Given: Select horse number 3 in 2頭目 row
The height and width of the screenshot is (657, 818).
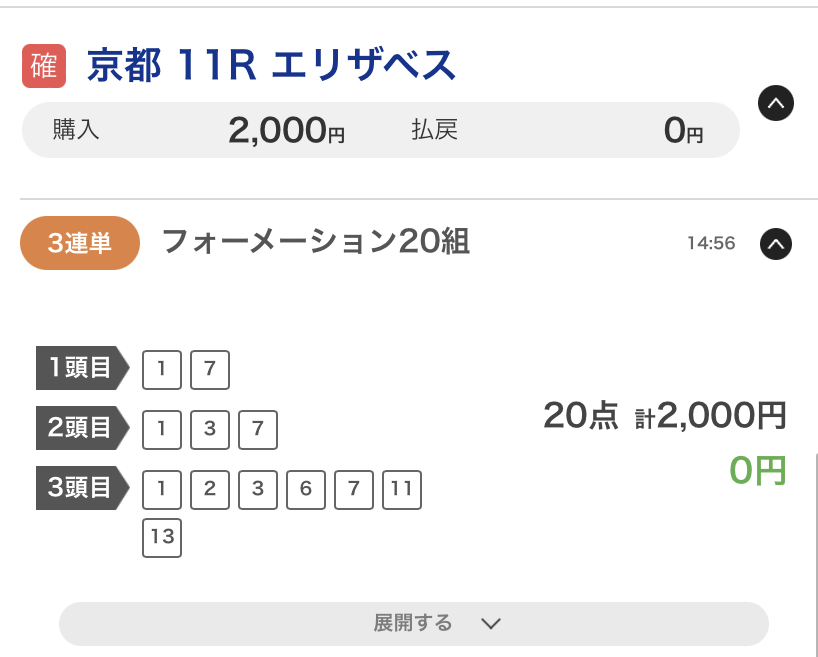Looking at the screenshot, I should (210, 430).
